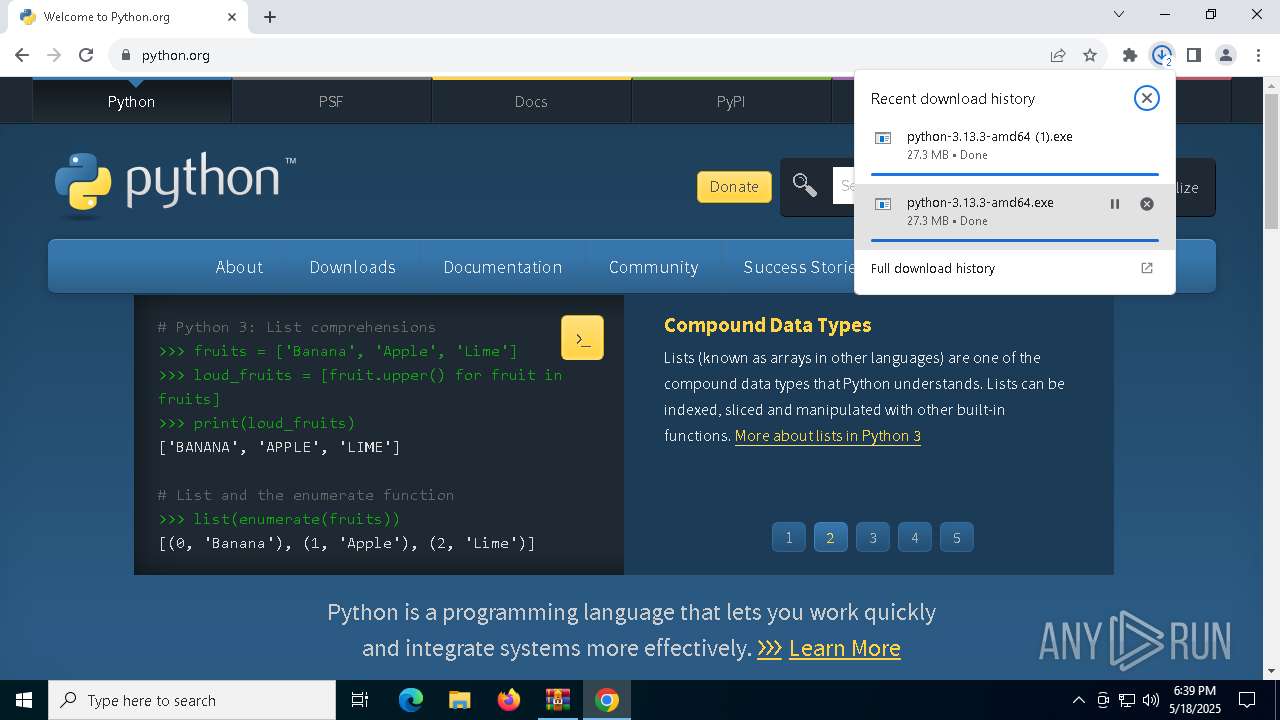Close the Welcome to Python.org tab
The height and width of the screenshot is (720, 1280).
click(233, 17)
